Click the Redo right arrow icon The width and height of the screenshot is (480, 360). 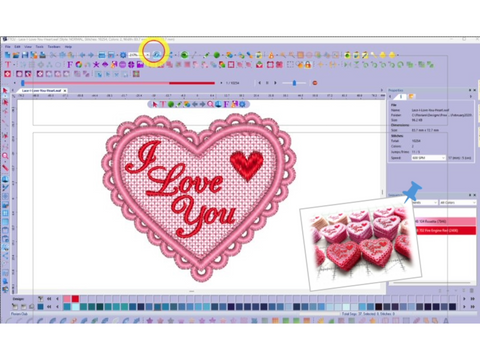pos(91,55)
